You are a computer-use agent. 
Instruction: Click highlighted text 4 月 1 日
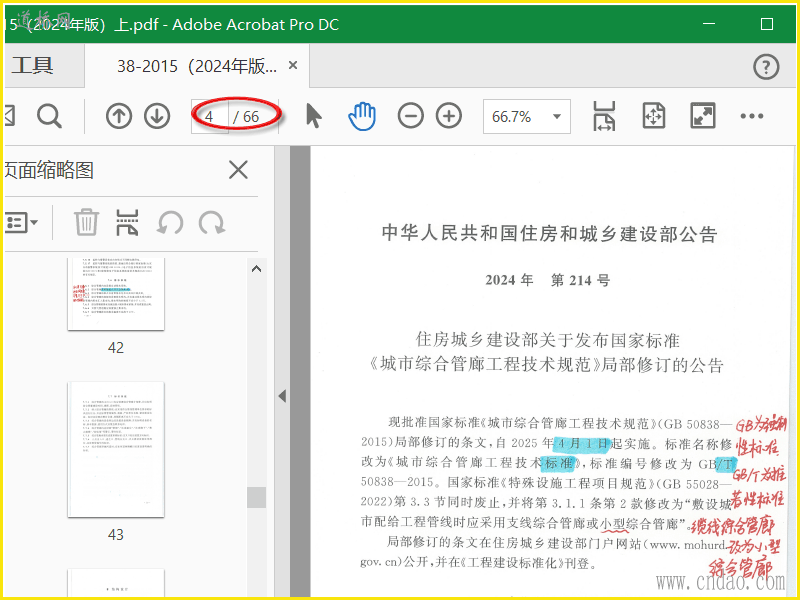[x=582, y=443]
